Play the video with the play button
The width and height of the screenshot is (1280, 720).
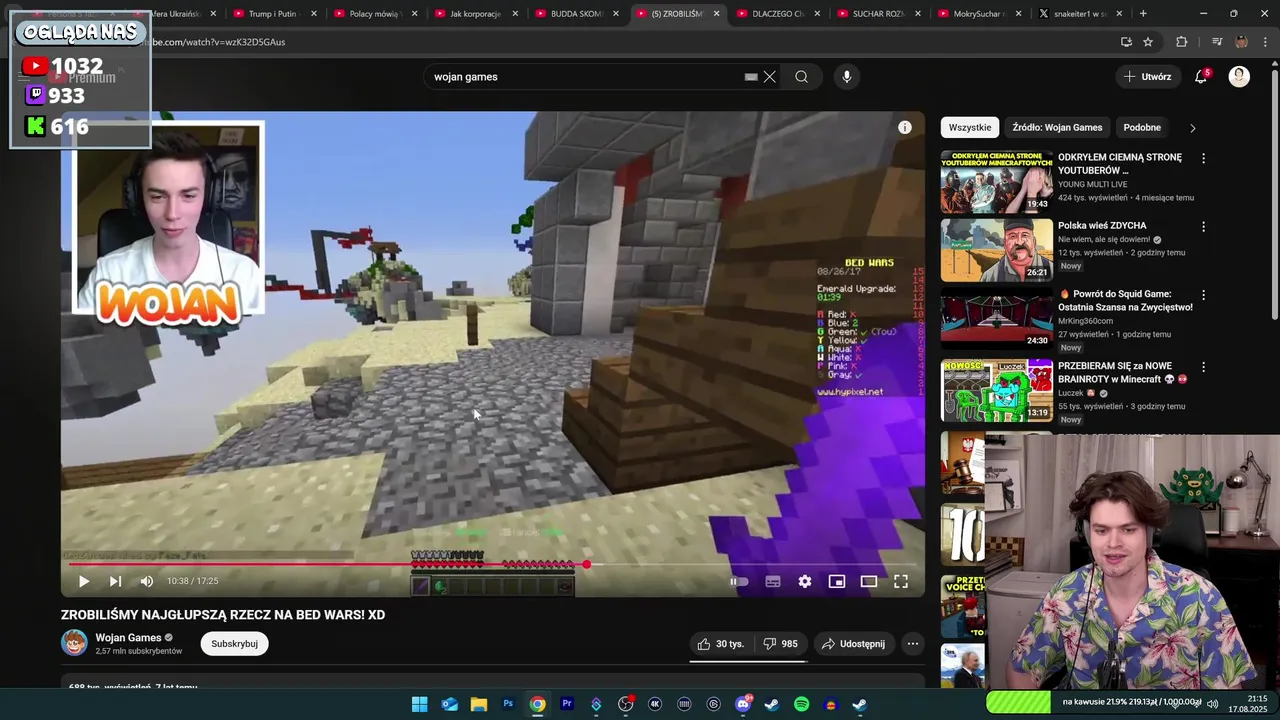[x=84, y=581]
